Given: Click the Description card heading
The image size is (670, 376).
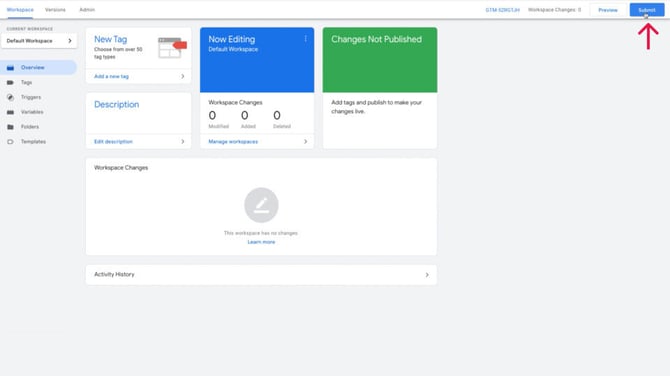Looking at the screenshot, I should coord(116,105).
